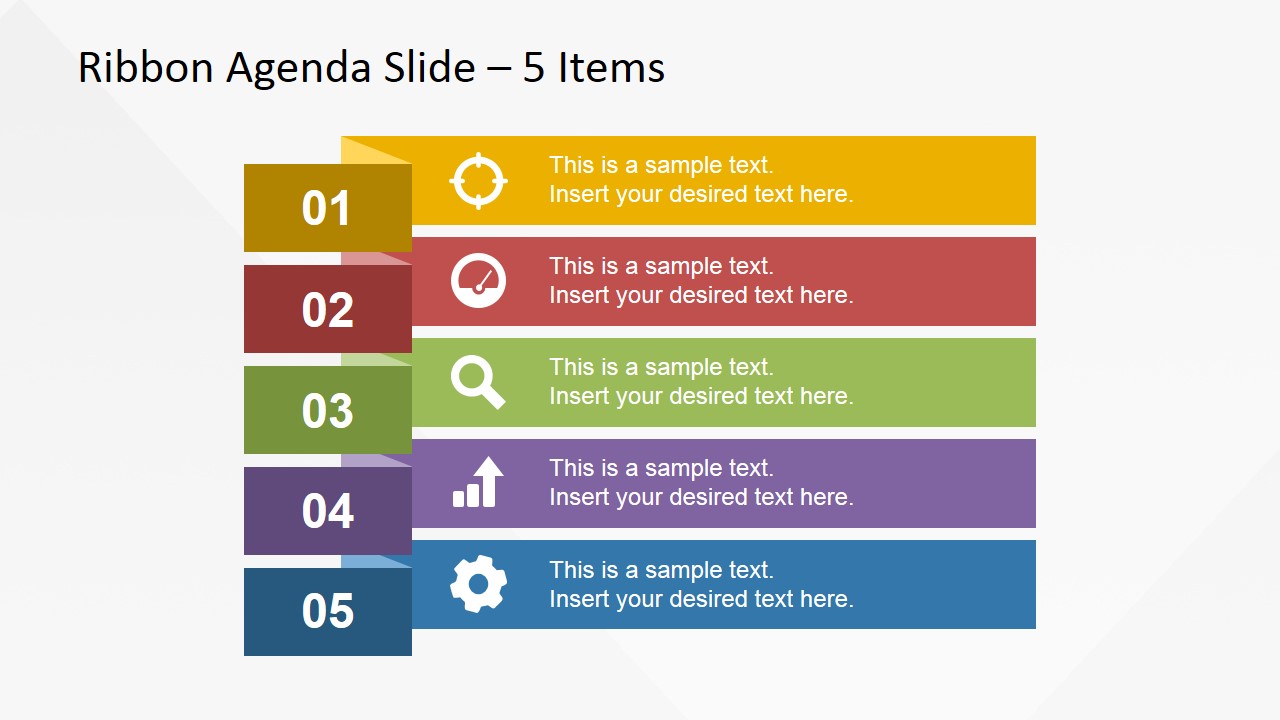Image resolution: width=1280 pixels, height=720 pixels.
Task: Select the speedometer gauge icon
Action: (478, 280)
